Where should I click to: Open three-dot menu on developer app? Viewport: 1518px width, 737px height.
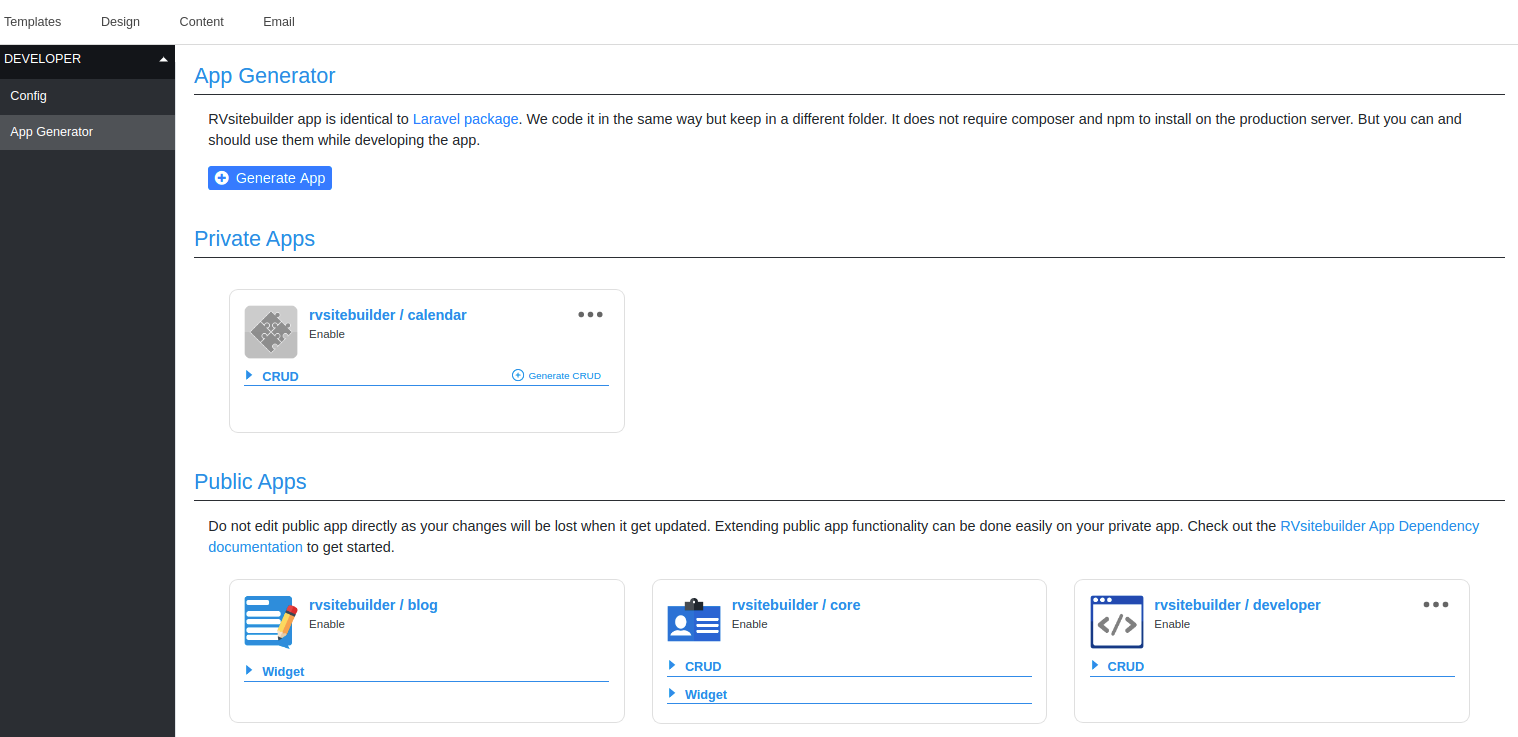coord(1435,604)
